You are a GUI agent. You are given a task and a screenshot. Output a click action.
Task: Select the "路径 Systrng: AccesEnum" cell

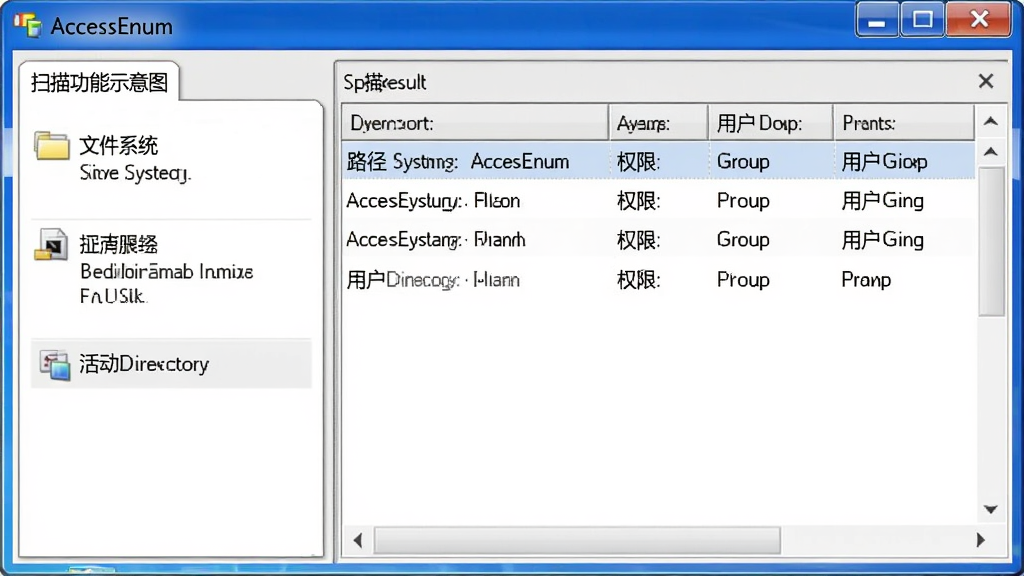(x=458, y=161)
